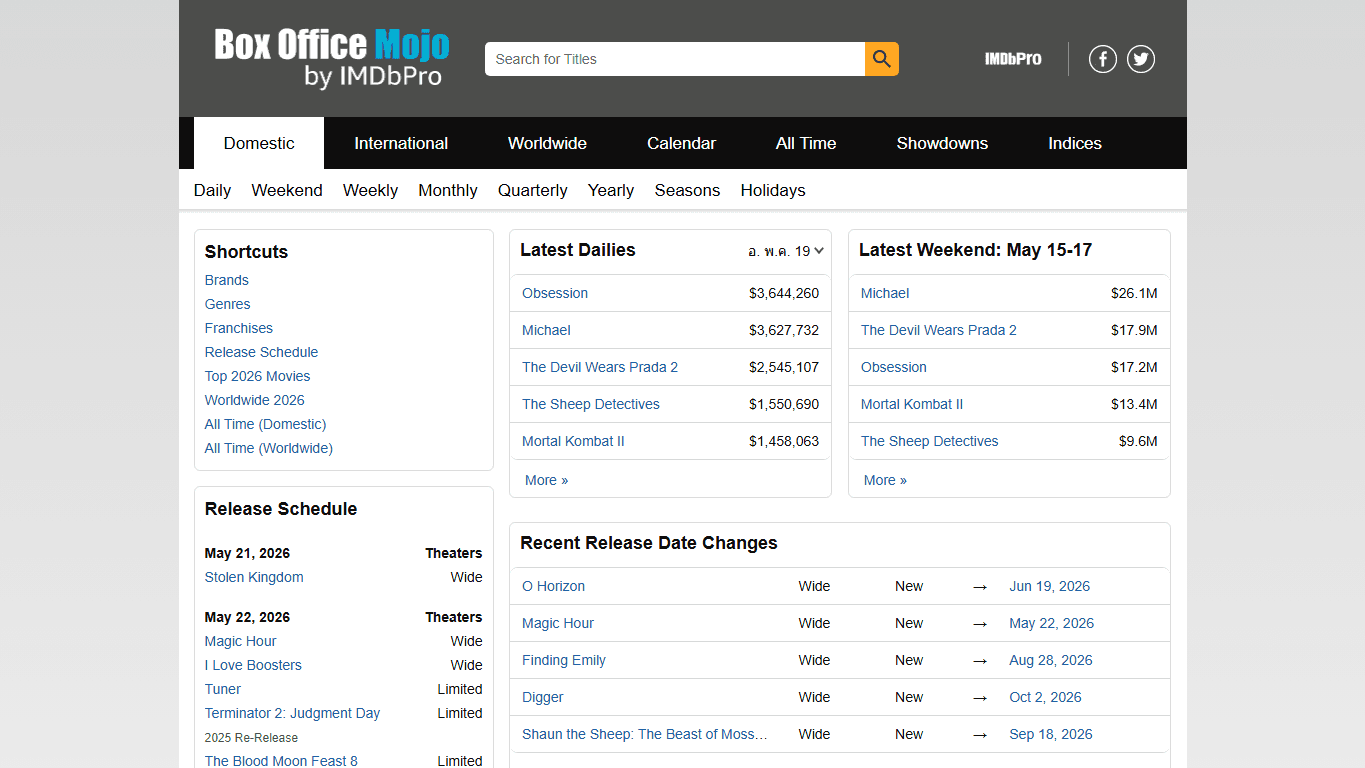The width and height of the screenshot is (1365, 768).
Task: Select the Monthly sub-navigation item
Action: 448,190
